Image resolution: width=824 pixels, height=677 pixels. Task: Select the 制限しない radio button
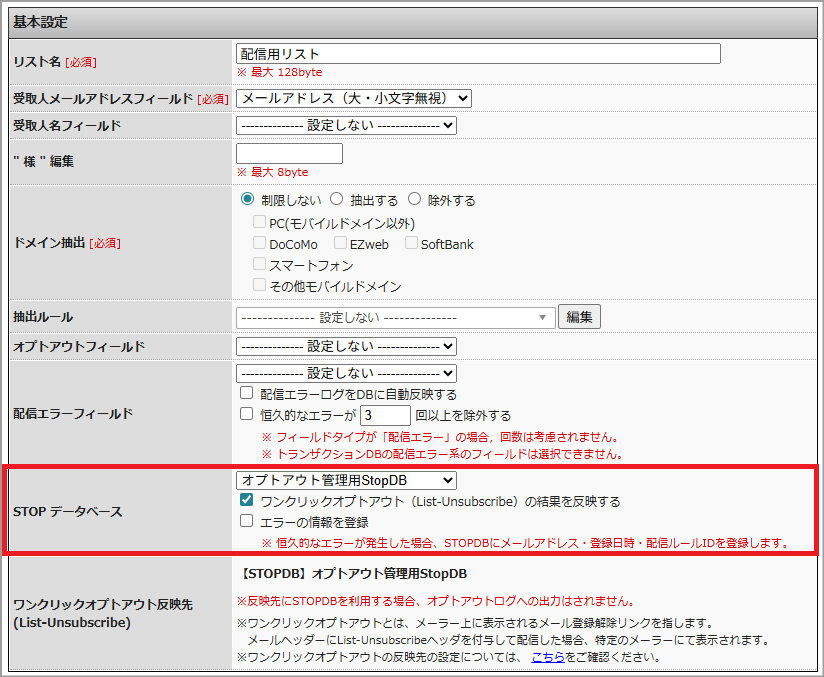click(x=248, y=200)
